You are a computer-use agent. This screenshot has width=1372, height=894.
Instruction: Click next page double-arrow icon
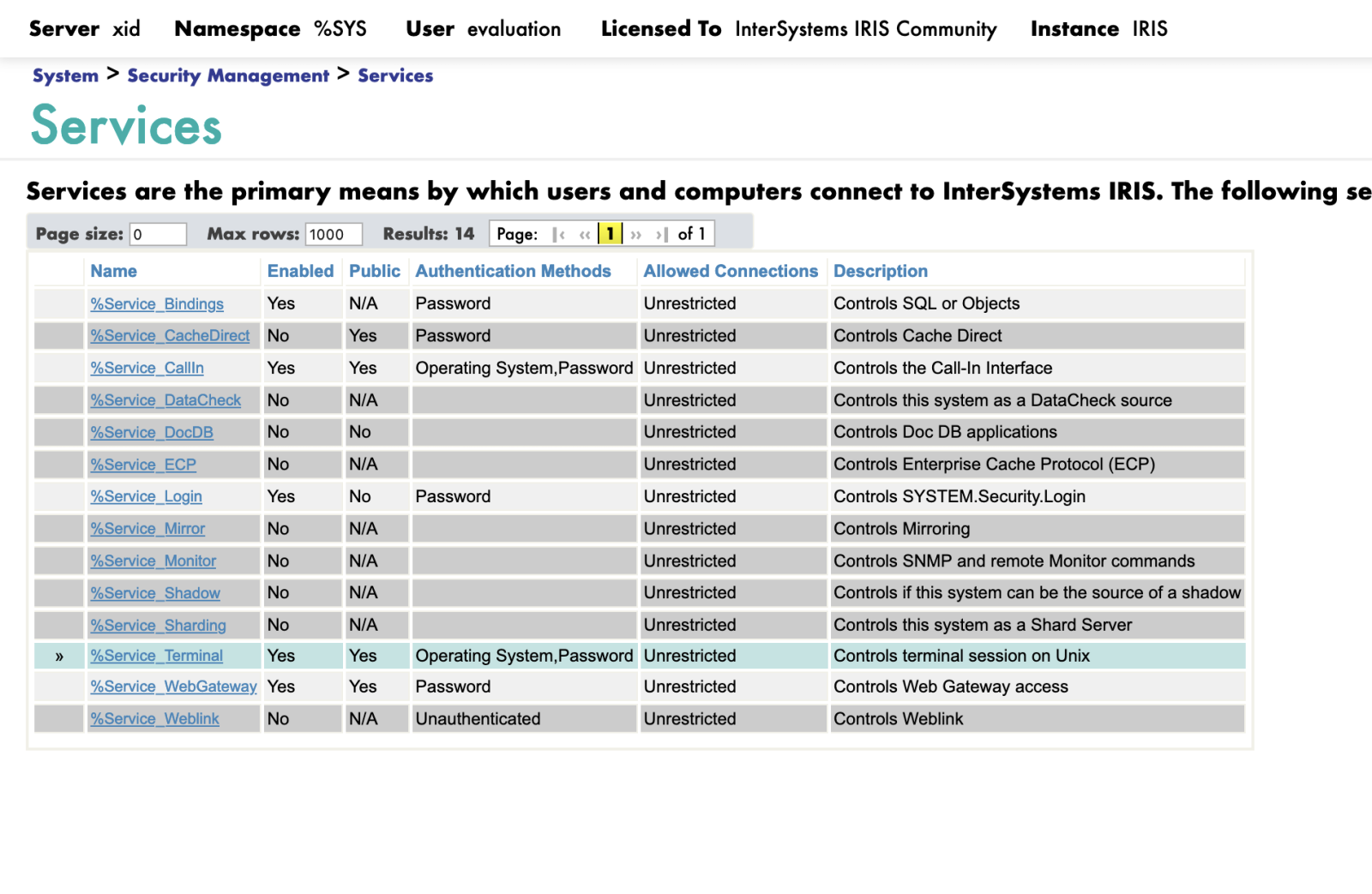click(x=635, y=234)
